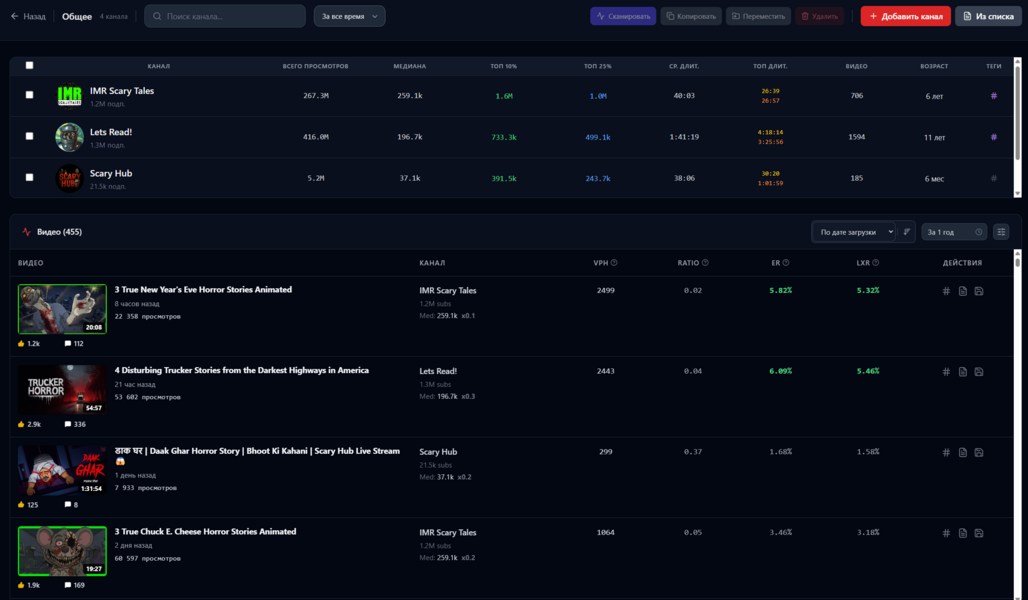1028x600 pixels.
Task: Toggle the select-all checkbox in channel table header
Action: (x=29, y=65)
